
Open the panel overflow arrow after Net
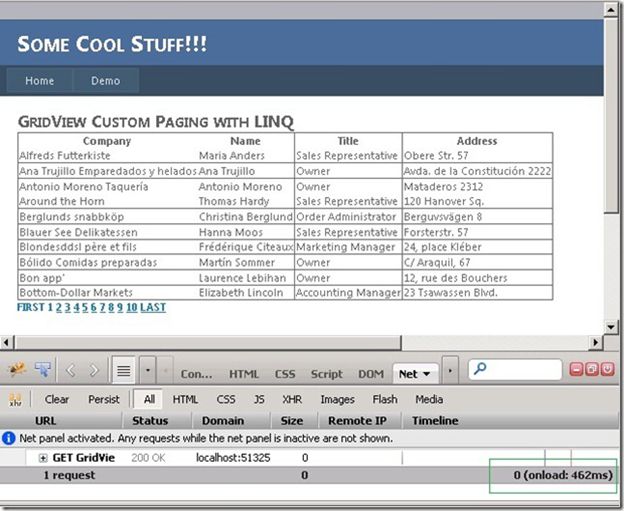[450, 371]
